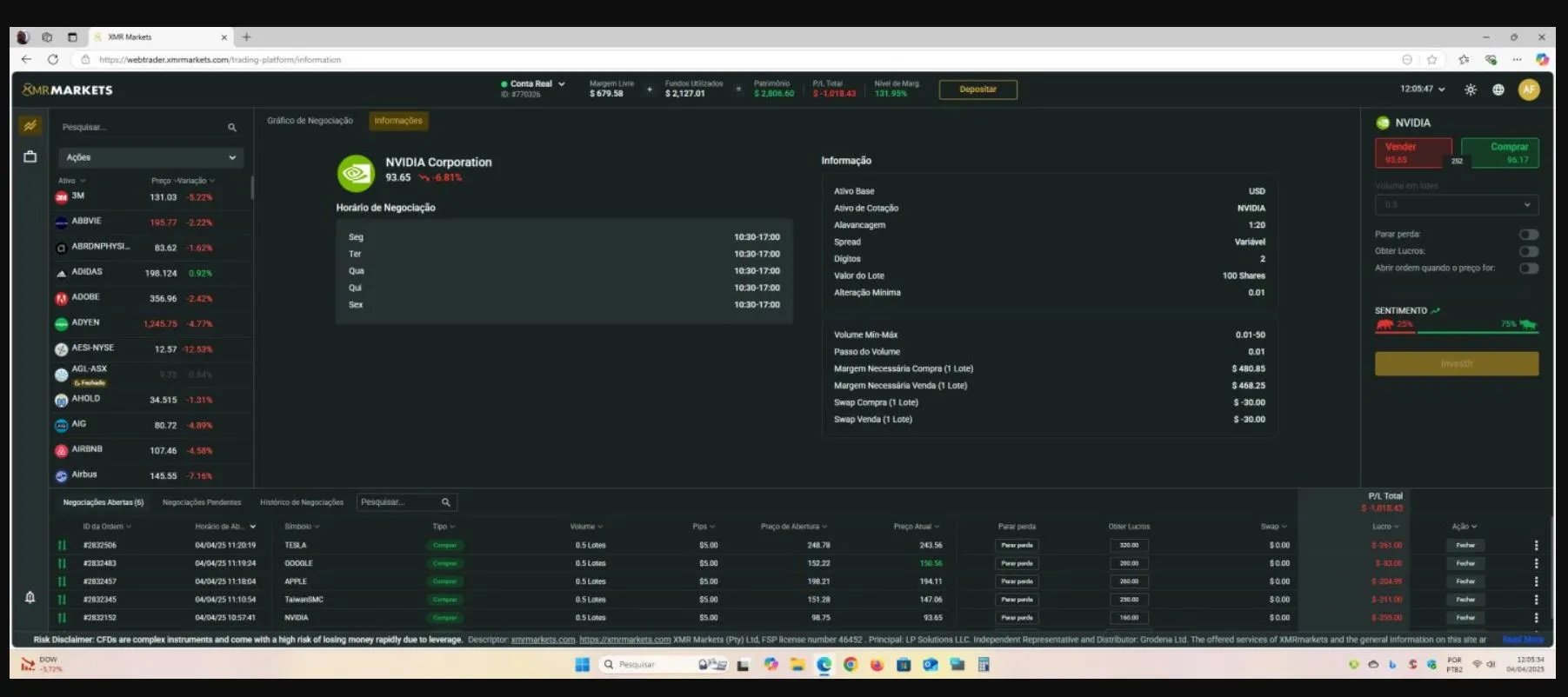Open the three-dot menu for the APPLE trade
The height and width of the screenshot is (697, 1568).
pos(1536,581)
